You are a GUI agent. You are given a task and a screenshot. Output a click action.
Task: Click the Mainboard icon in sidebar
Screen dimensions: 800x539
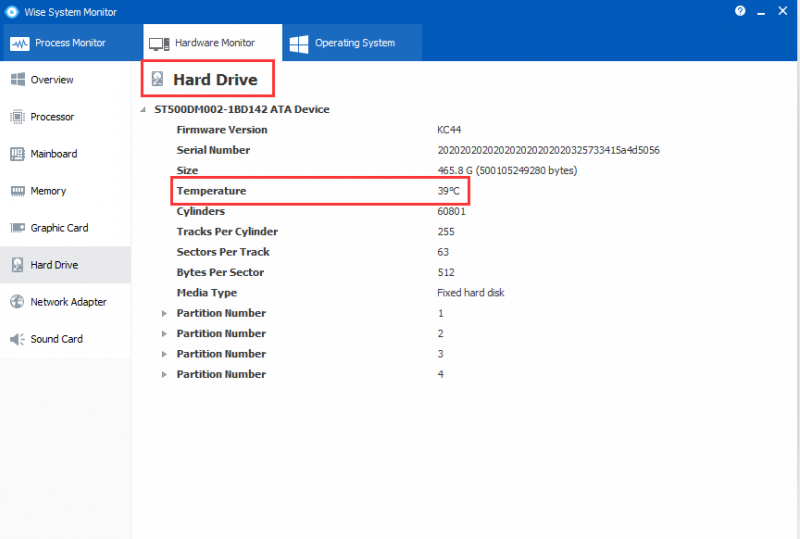tap(17, 154)
